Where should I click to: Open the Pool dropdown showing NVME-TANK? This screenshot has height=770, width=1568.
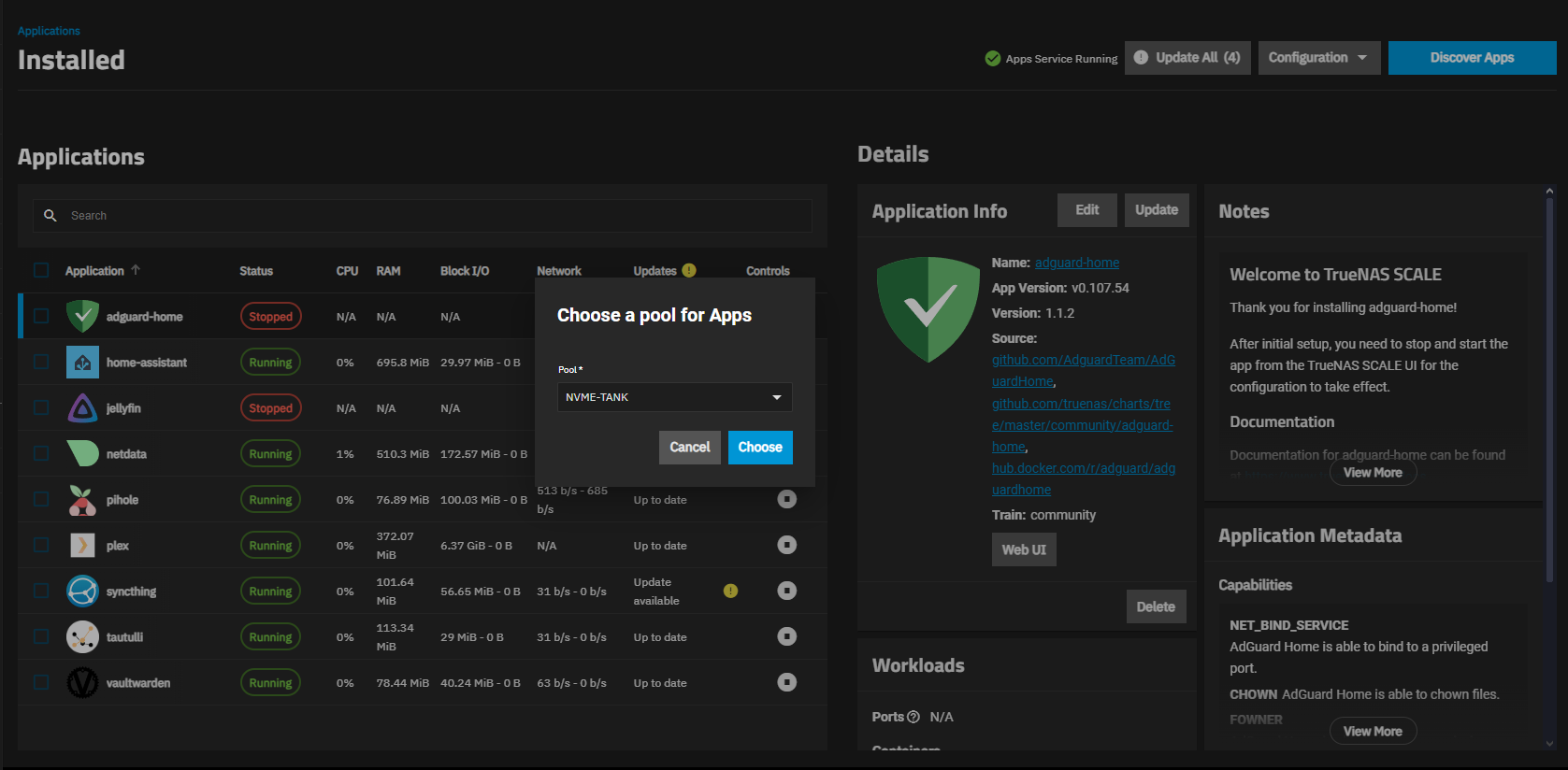coord(674,397)
